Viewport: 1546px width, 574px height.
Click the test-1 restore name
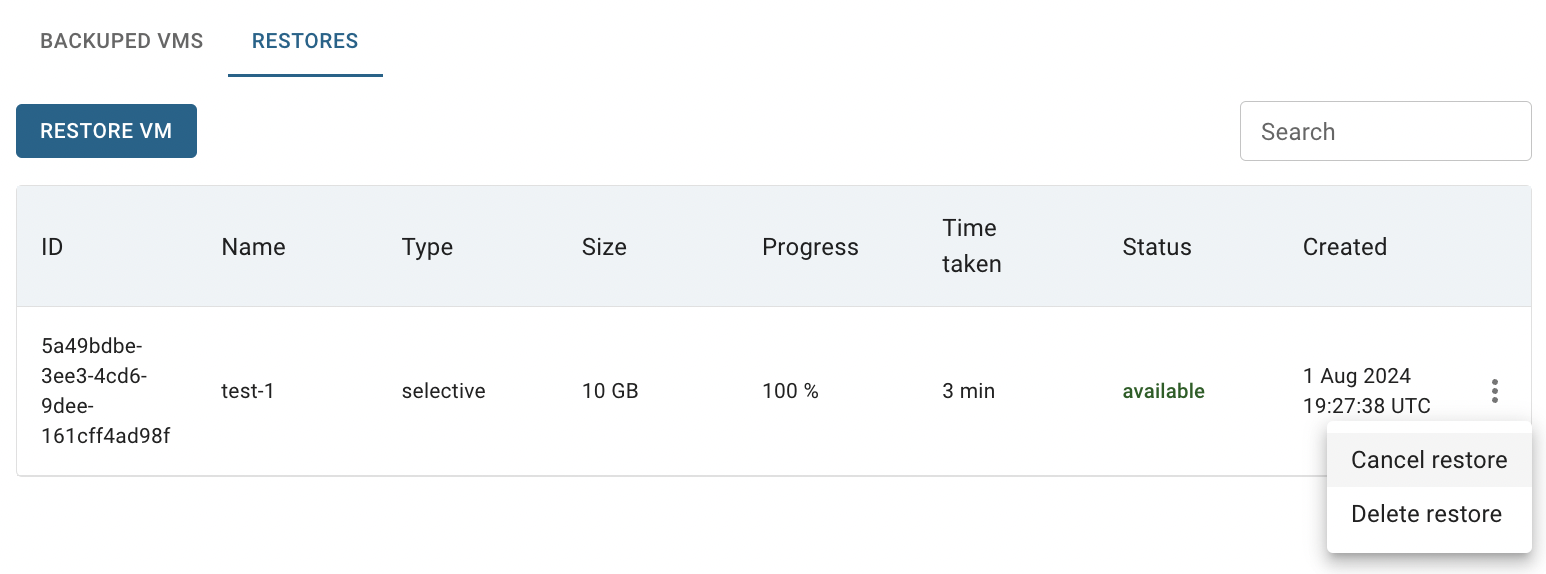[x=247, y=391]
